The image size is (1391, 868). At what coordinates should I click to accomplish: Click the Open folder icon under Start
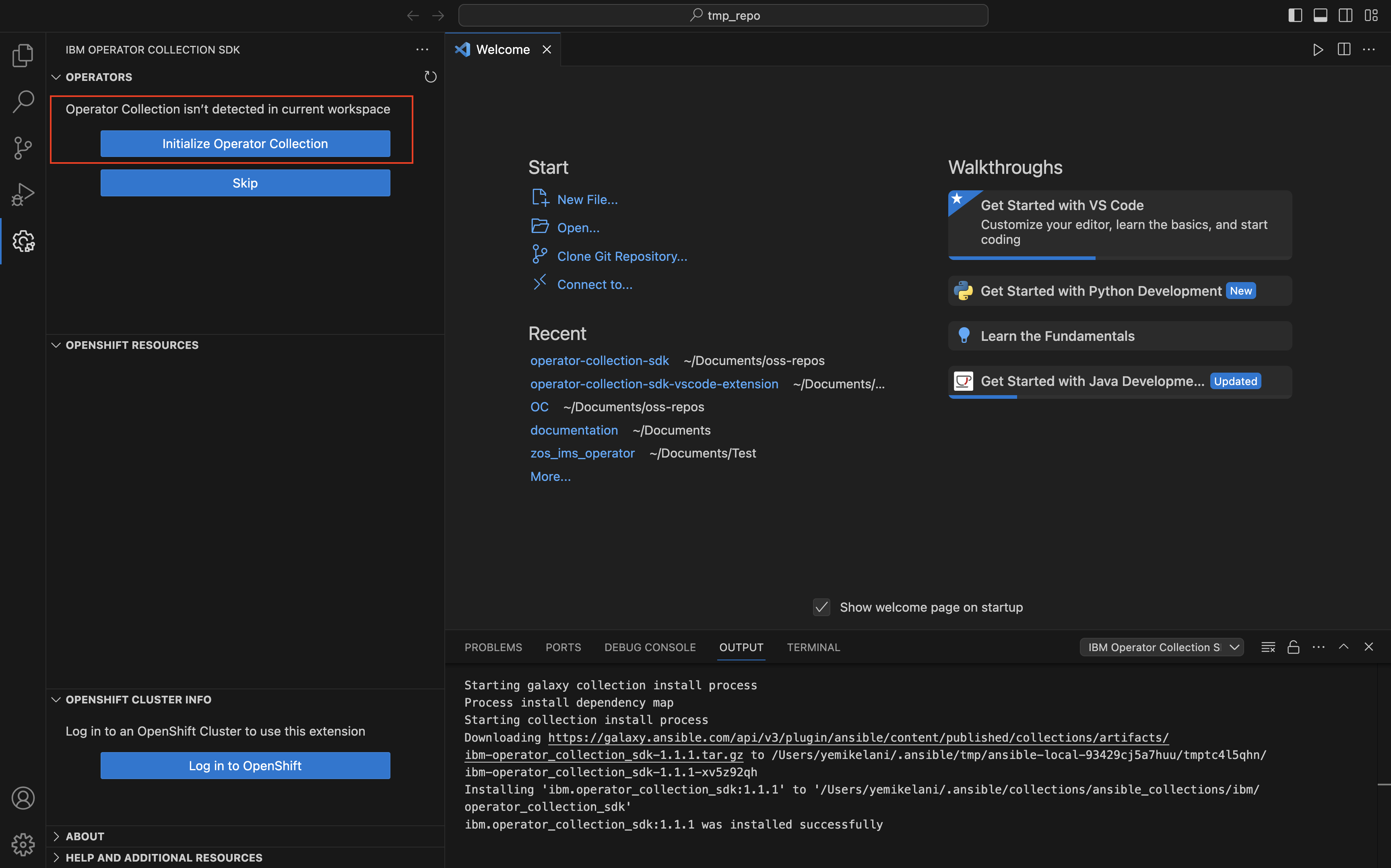(x=540, y=226)
